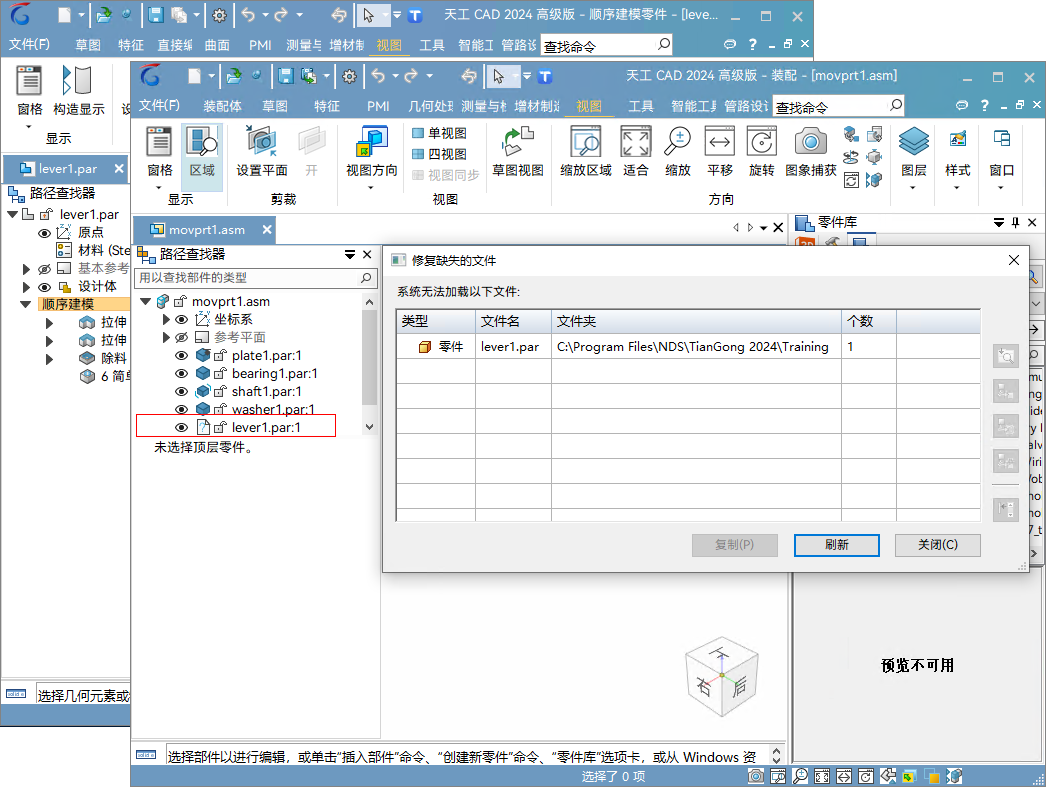Close the 修复缺失的文件 dialog with X
Screen dimensions: 1046x787
click(1013, 260)
